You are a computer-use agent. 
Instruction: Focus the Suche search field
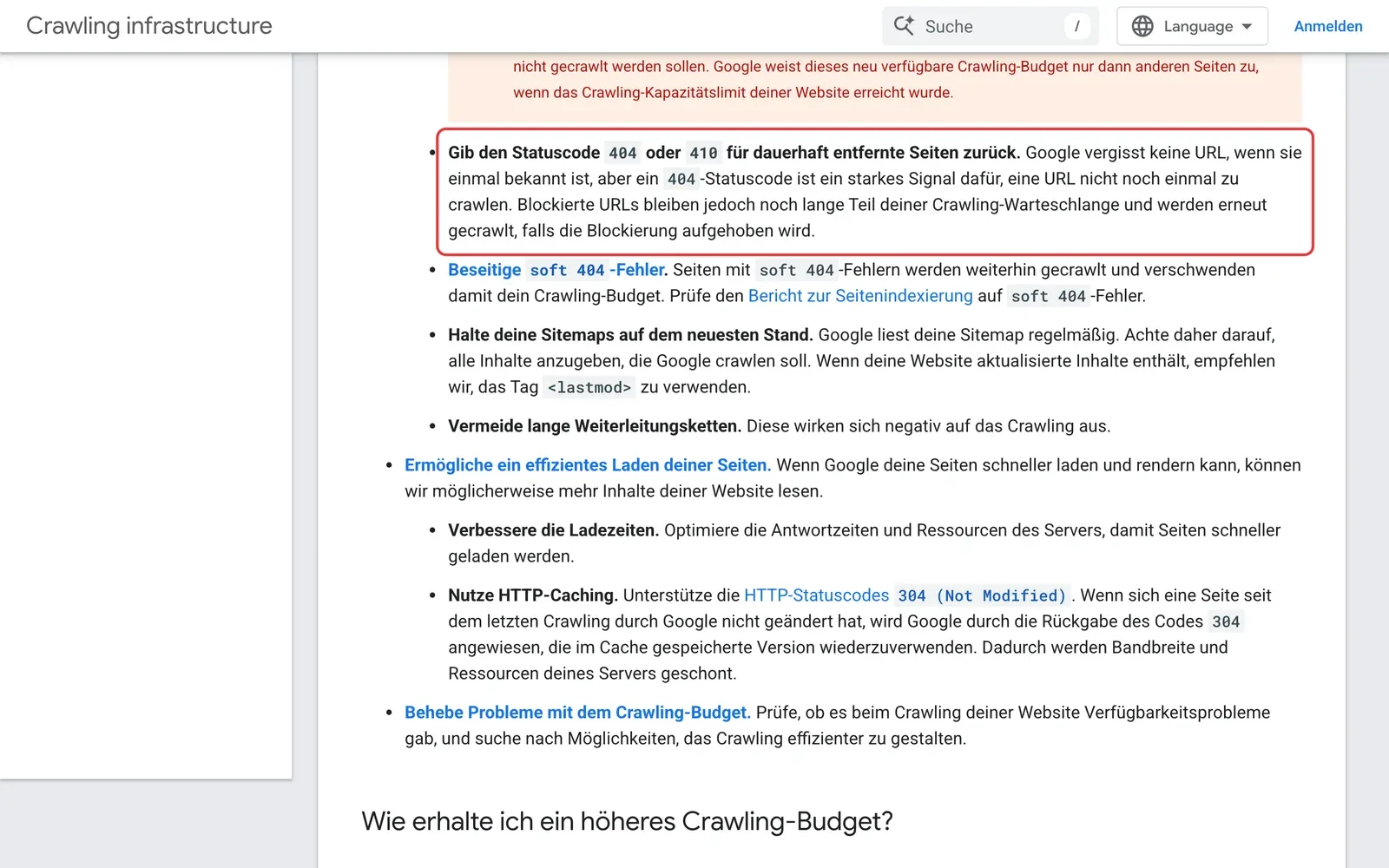[x=991, y=26]
